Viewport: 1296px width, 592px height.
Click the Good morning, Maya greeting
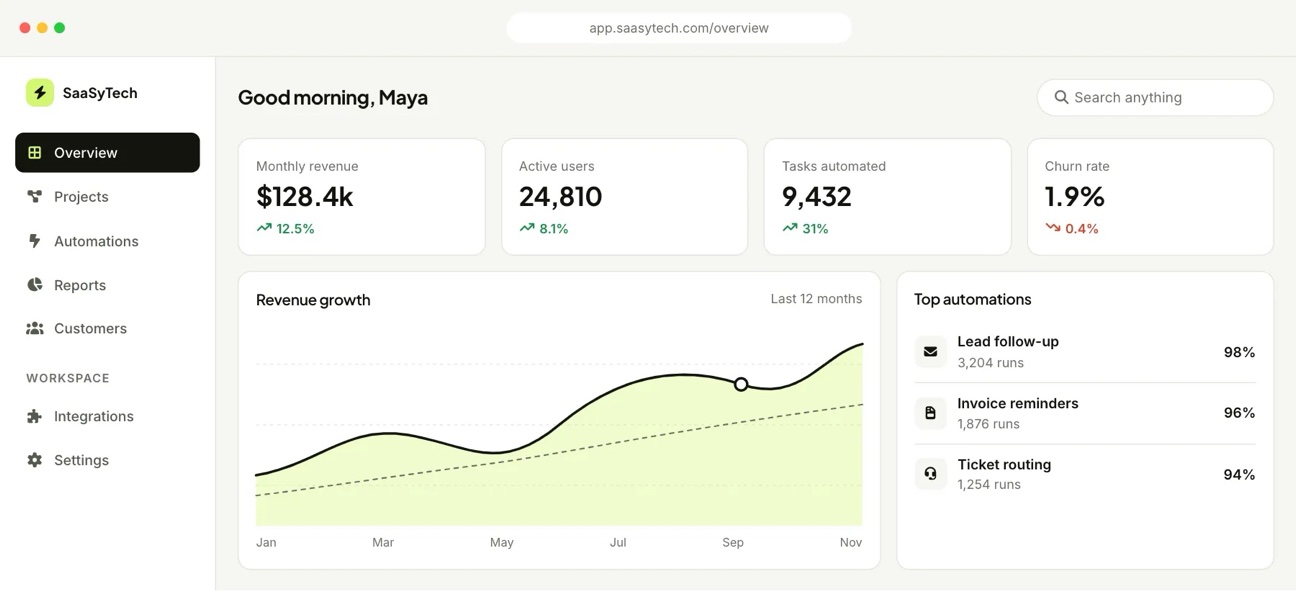pos(333,97)
